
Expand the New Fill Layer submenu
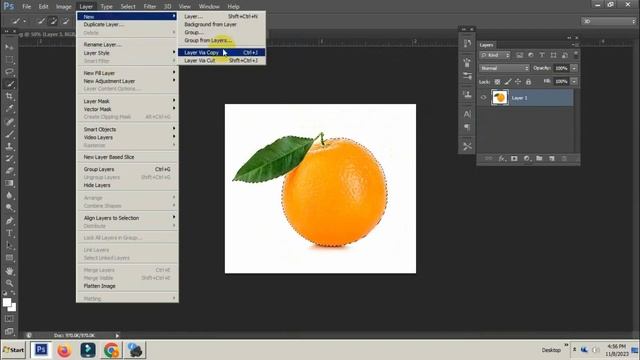click(x=127, y=73)
